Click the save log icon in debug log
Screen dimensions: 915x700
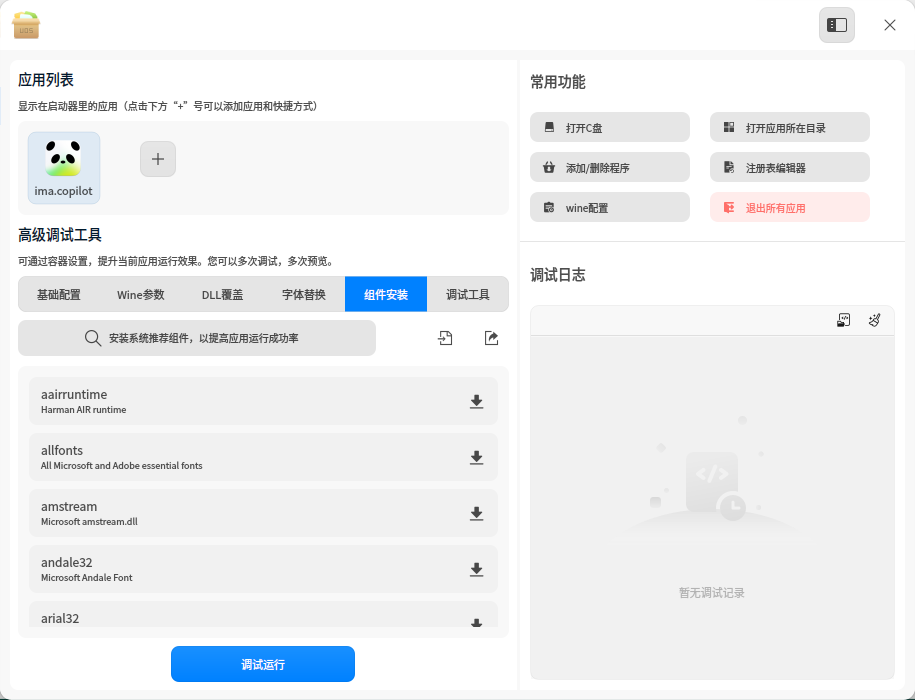tap(843, 320)
